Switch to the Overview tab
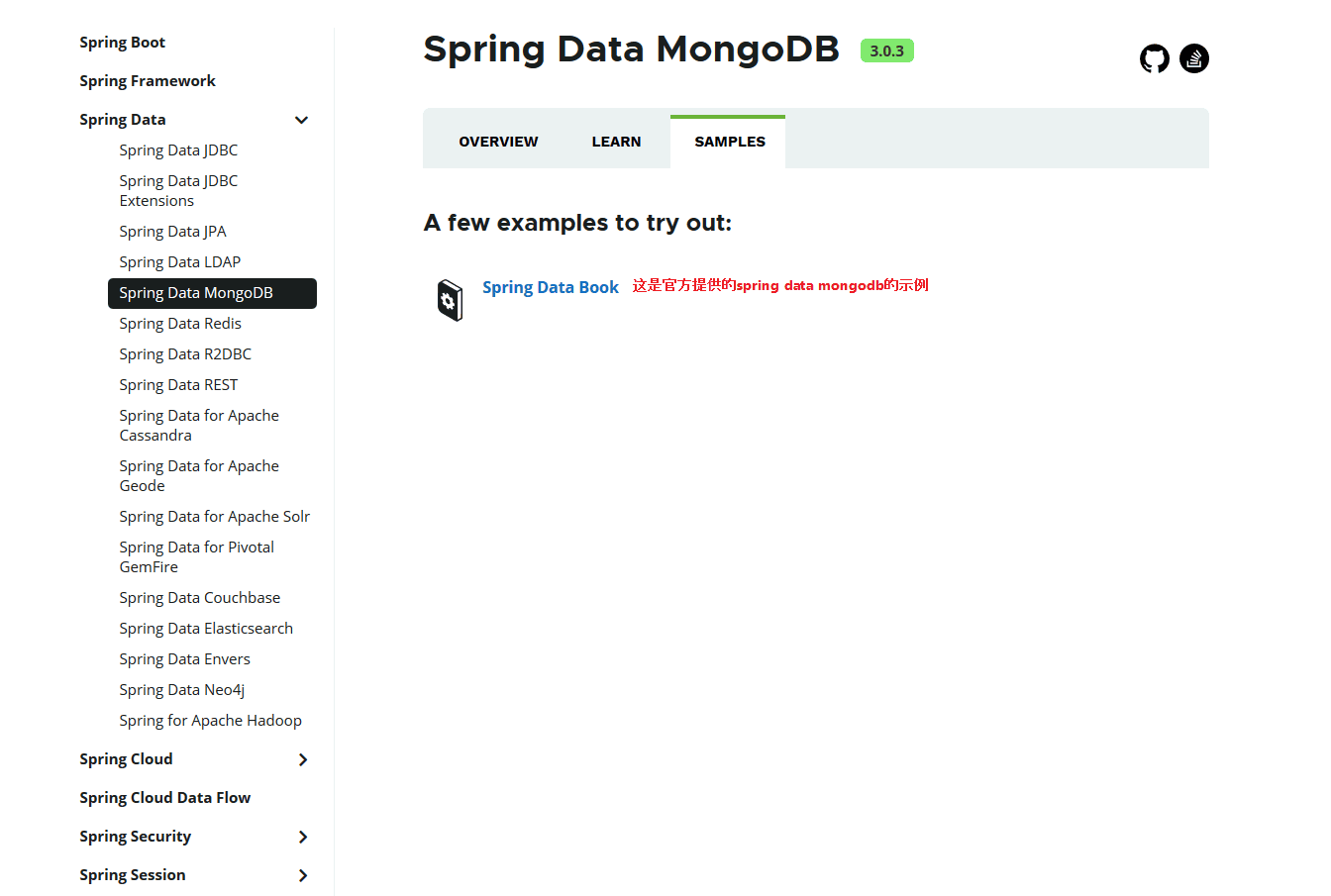1331x896 pixels. point(498,142)
